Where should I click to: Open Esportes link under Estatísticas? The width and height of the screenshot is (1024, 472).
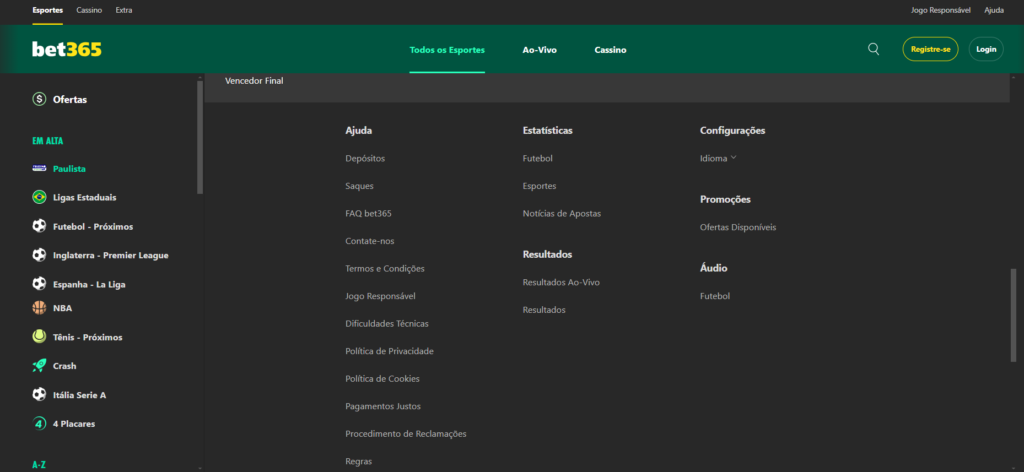[539, 185]
